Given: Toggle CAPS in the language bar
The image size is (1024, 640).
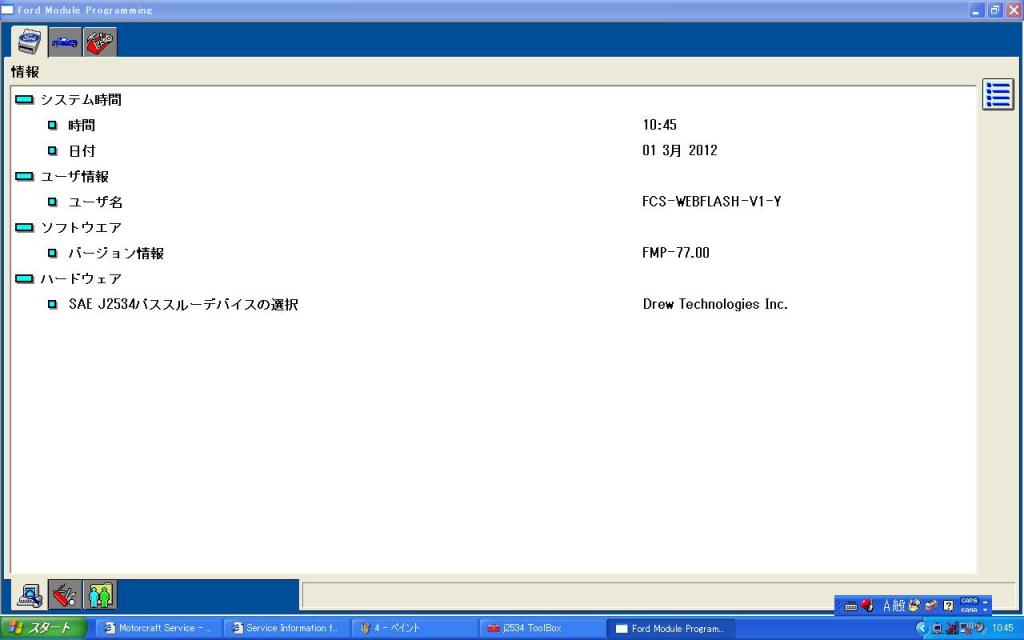Looking at the screenshot, I should pos(969,601).
